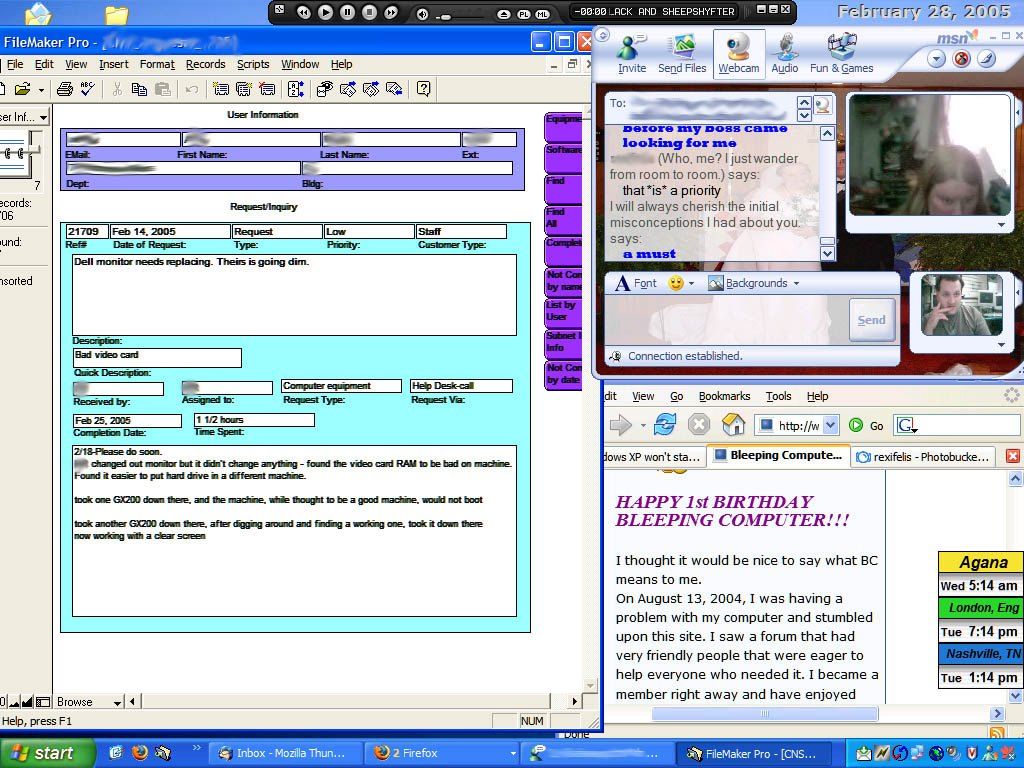Go to Firefox home page
Viewport: 1024px width, 768px height.
click(x=733, y=425)
